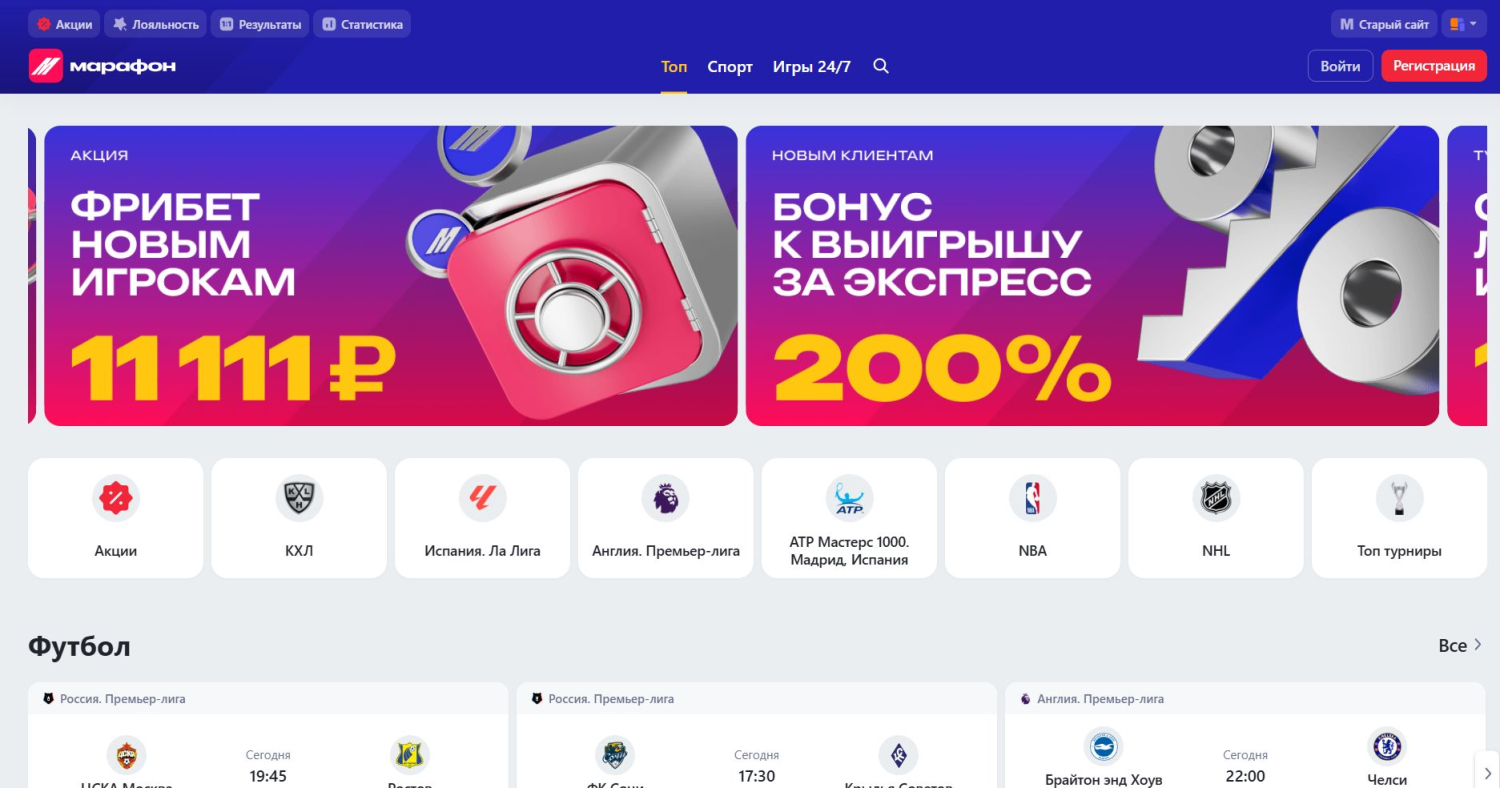The width and height of the screenshot is (1500, 788).
Task: Click the Marathon logo in header
Action: pyautogui.click(x=103, y=66)
